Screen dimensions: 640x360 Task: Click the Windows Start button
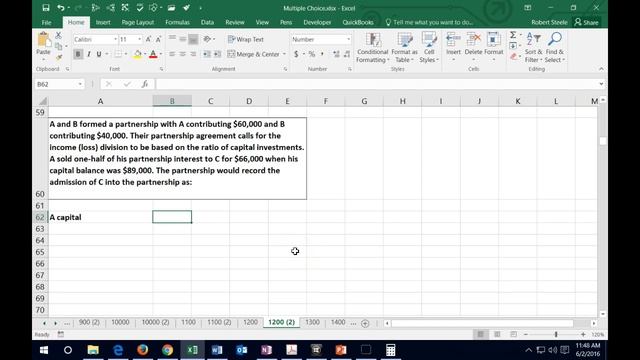pos(44,350)
